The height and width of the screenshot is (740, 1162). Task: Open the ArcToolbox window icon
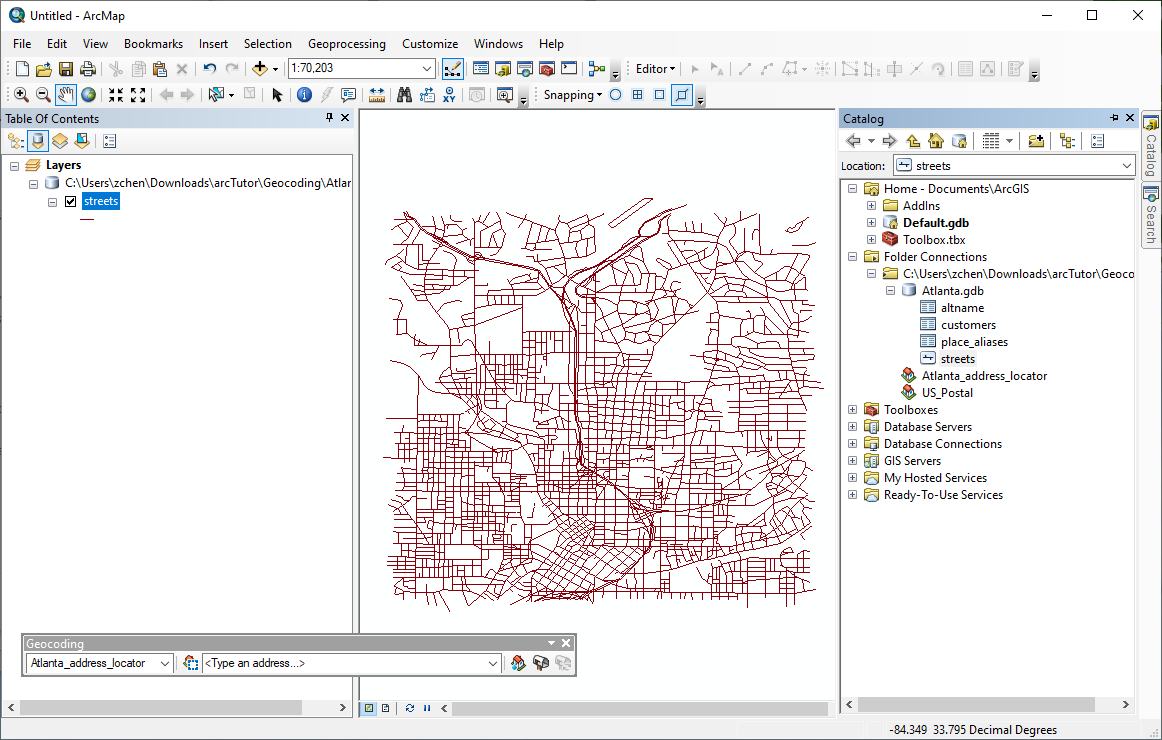[547, 69]
